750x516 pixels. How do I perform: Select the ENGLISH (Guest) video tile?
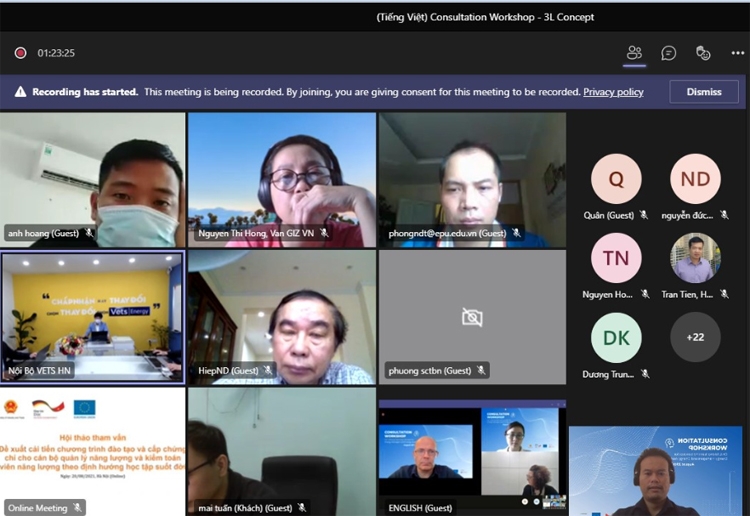point(472,452)
